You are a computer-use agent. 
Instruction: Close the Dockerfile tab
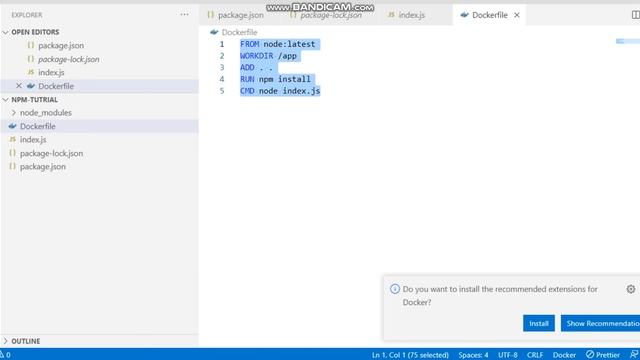pos(517,15)
